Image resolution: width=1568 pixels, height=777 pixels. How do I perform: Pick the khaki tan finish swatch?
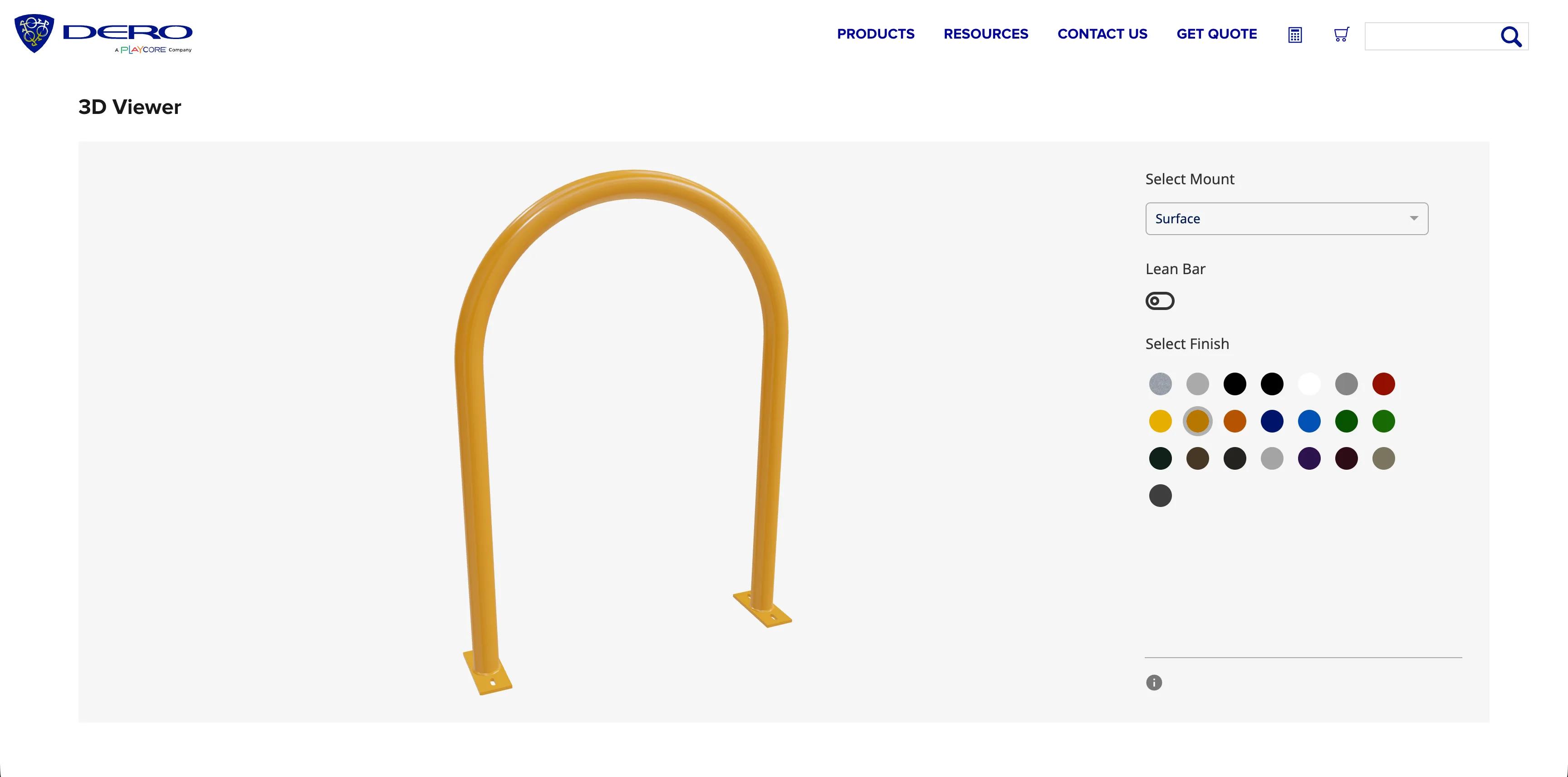(x=1383, y=458)
